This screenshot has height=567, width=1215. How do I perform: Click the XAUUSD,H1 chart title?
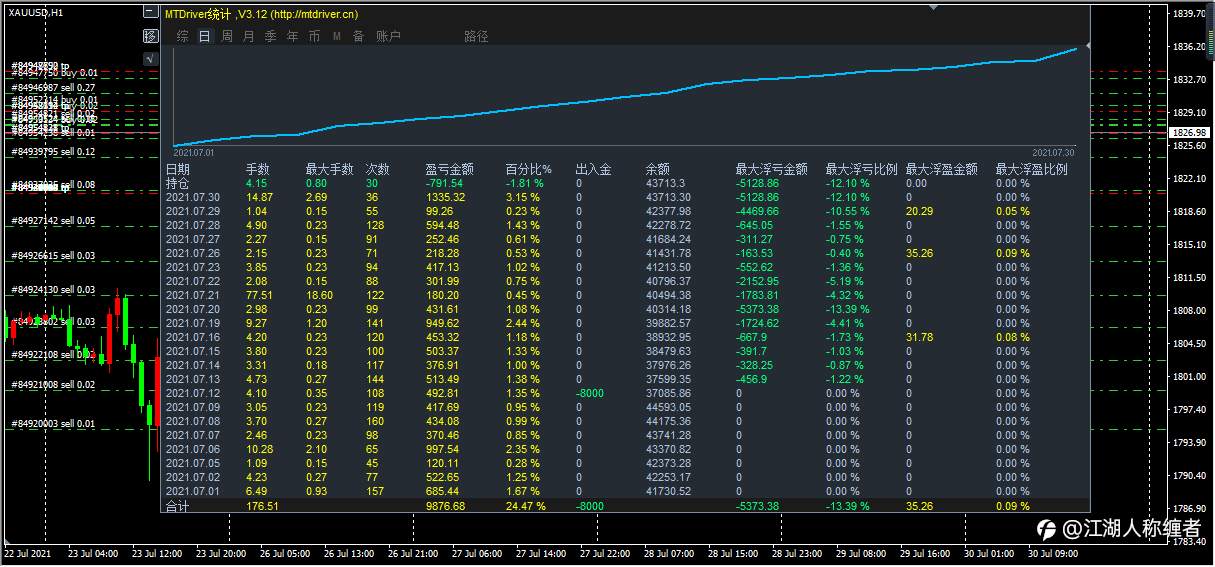(x=36, y=13)
